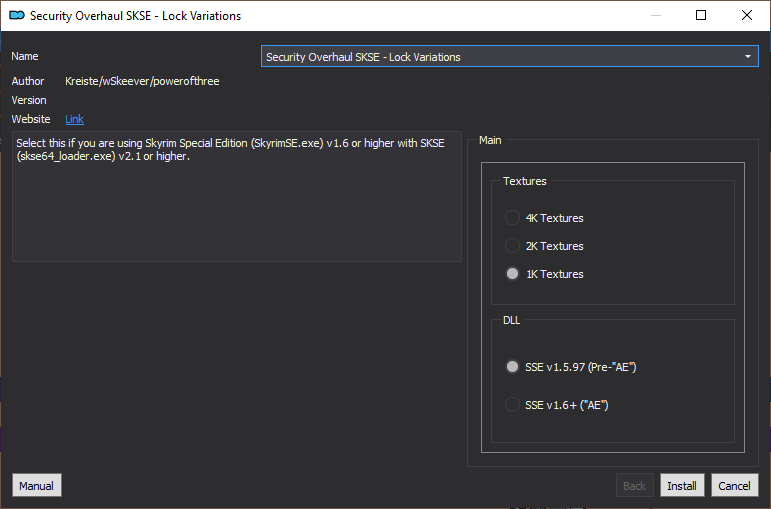Screen dimensions: 771x509
Task: Click the Author label
Action: [28, 81]
